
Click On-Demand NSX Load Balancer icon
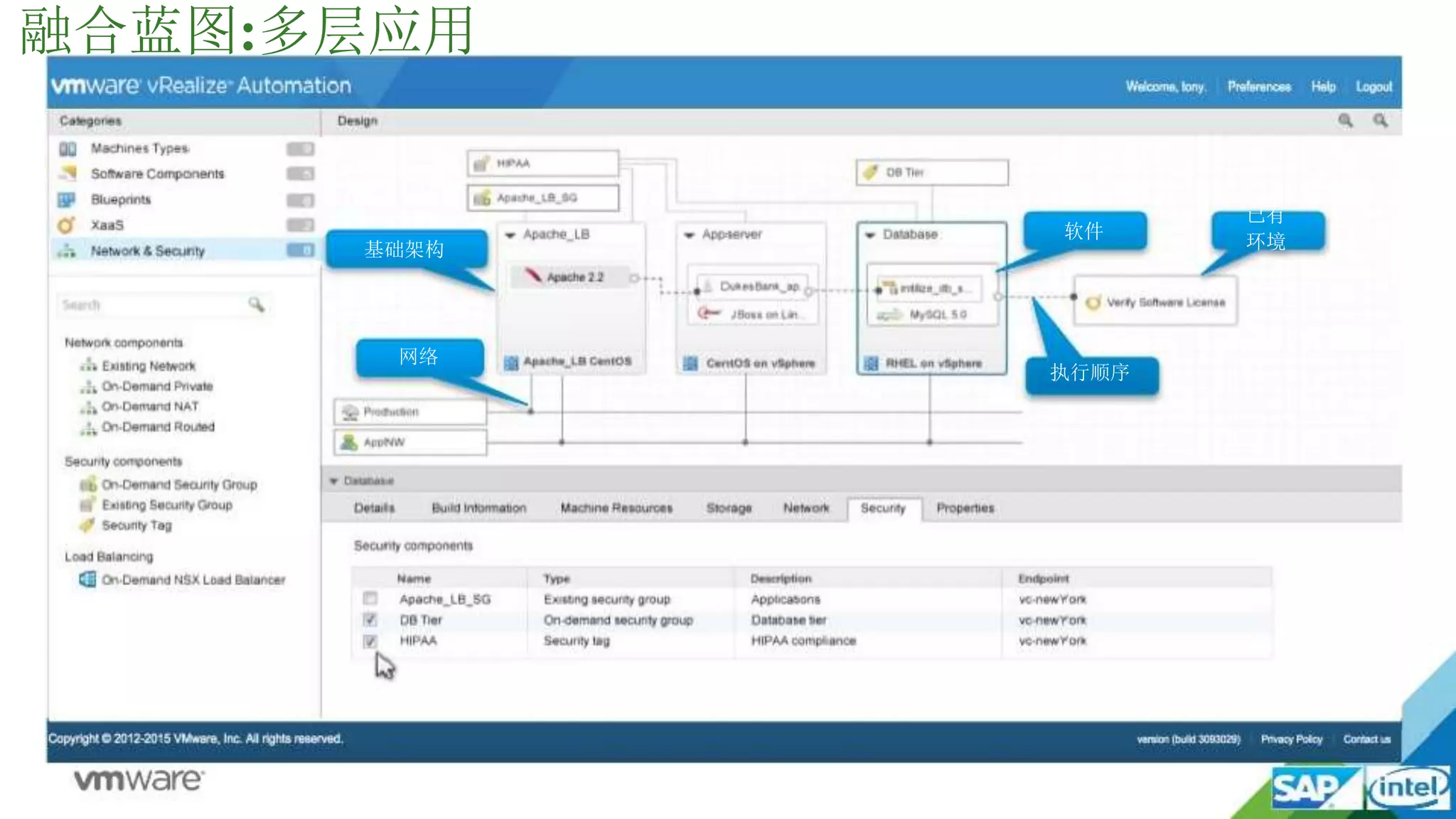tap(87, 579)
